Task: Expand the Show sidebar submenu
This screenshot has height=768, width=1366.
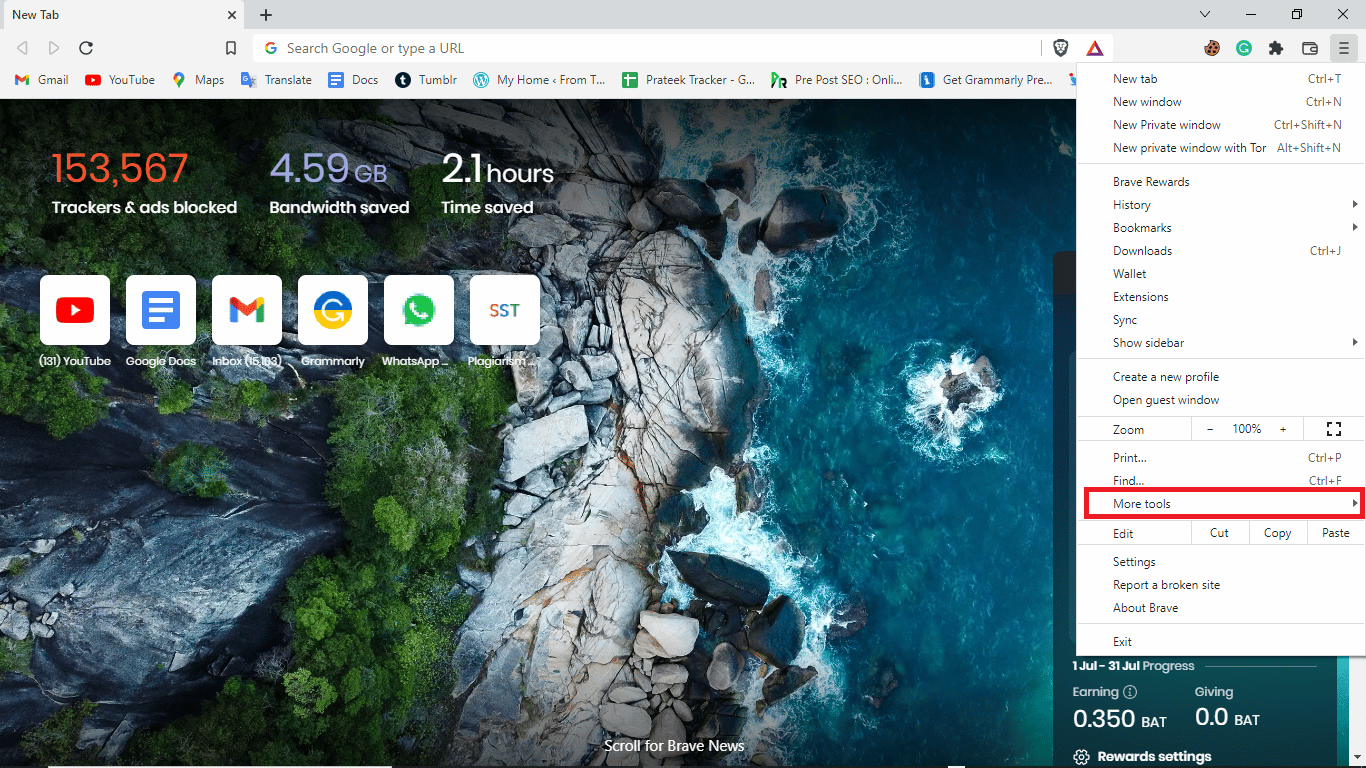Action: pos(1221,343)
